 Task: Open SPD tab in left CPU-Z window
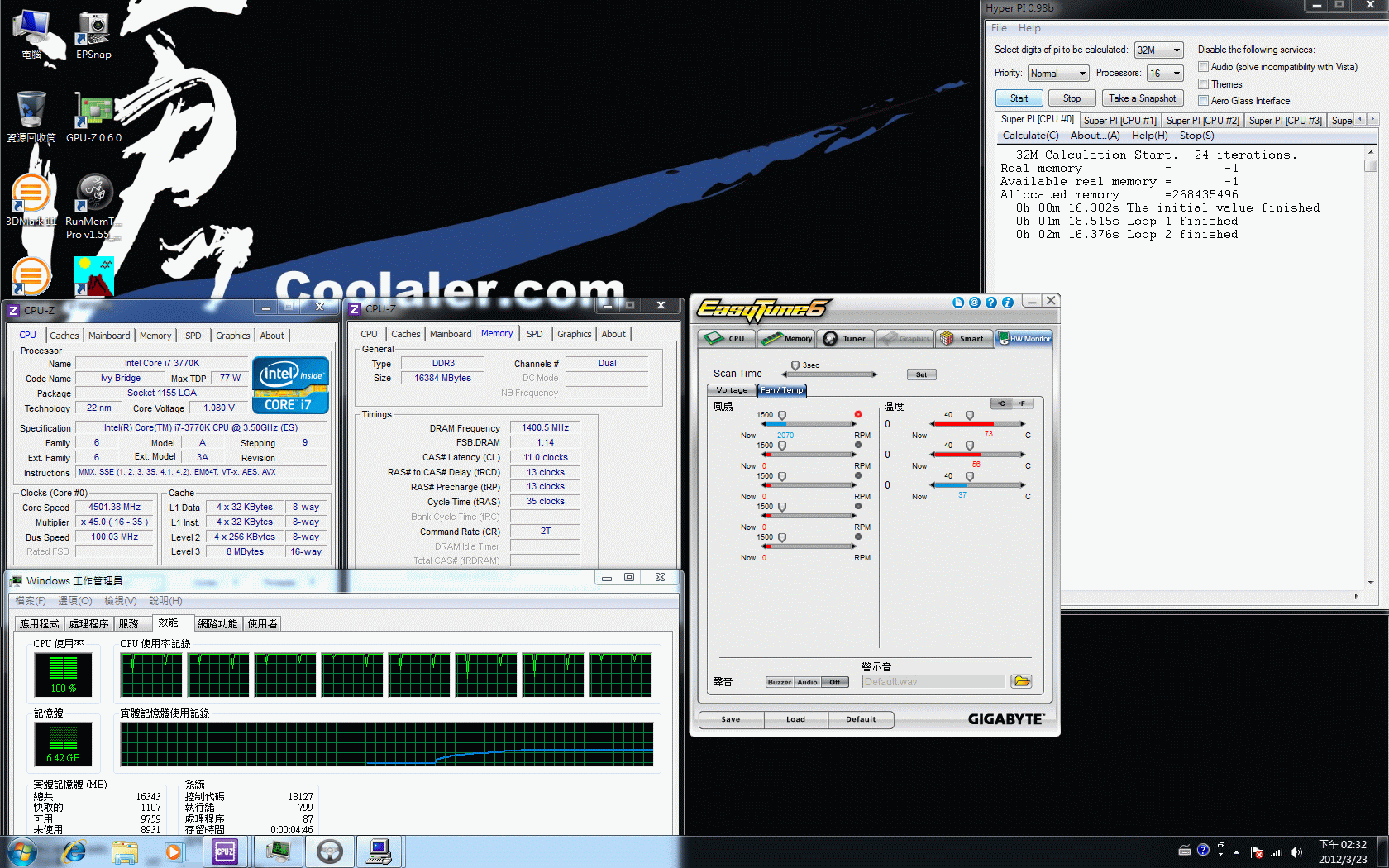(x=193, y=336)
